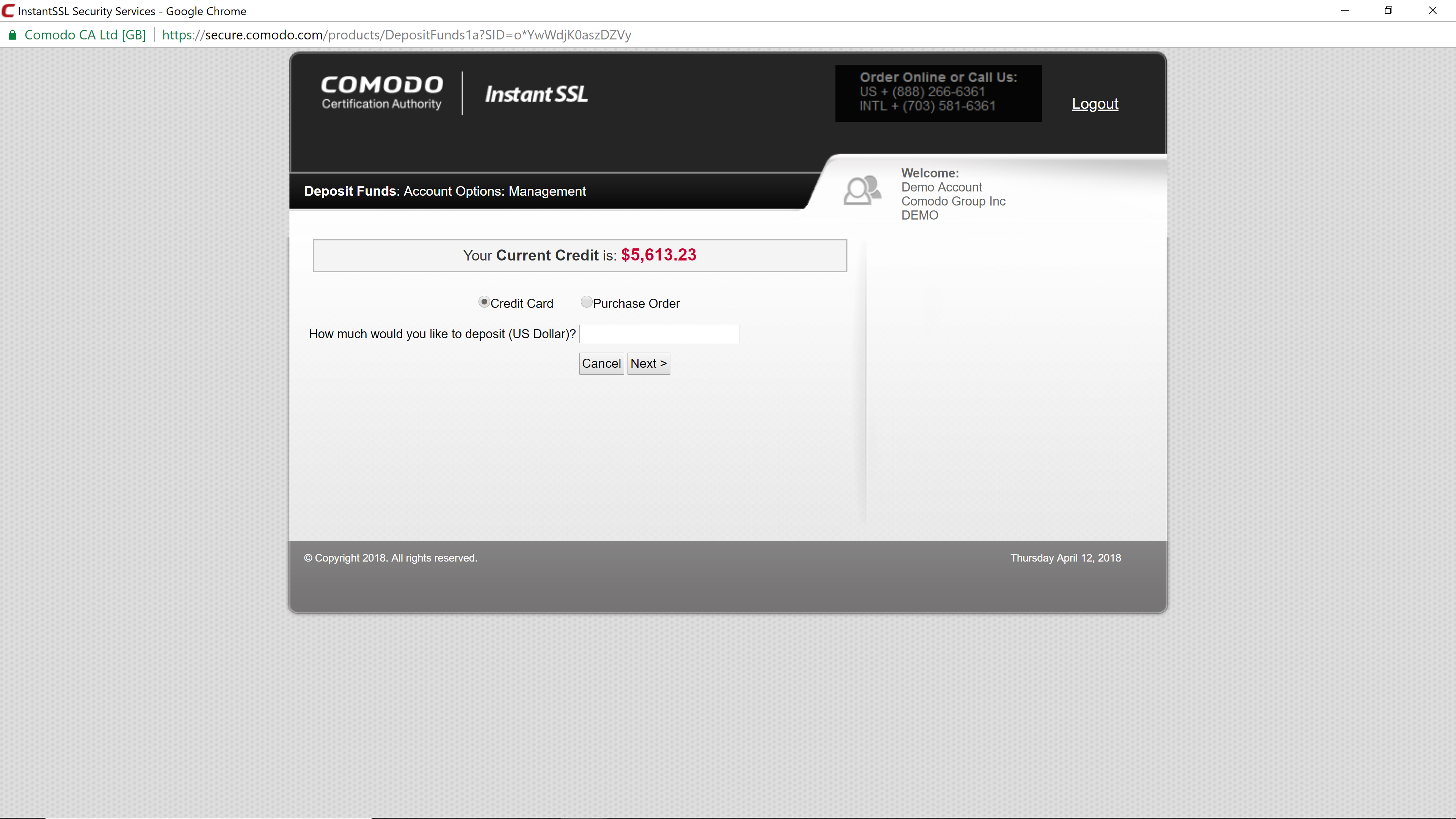
Task: Click the INTL + (703) 581-6361 phone number
Action: [x=927, y=106]
